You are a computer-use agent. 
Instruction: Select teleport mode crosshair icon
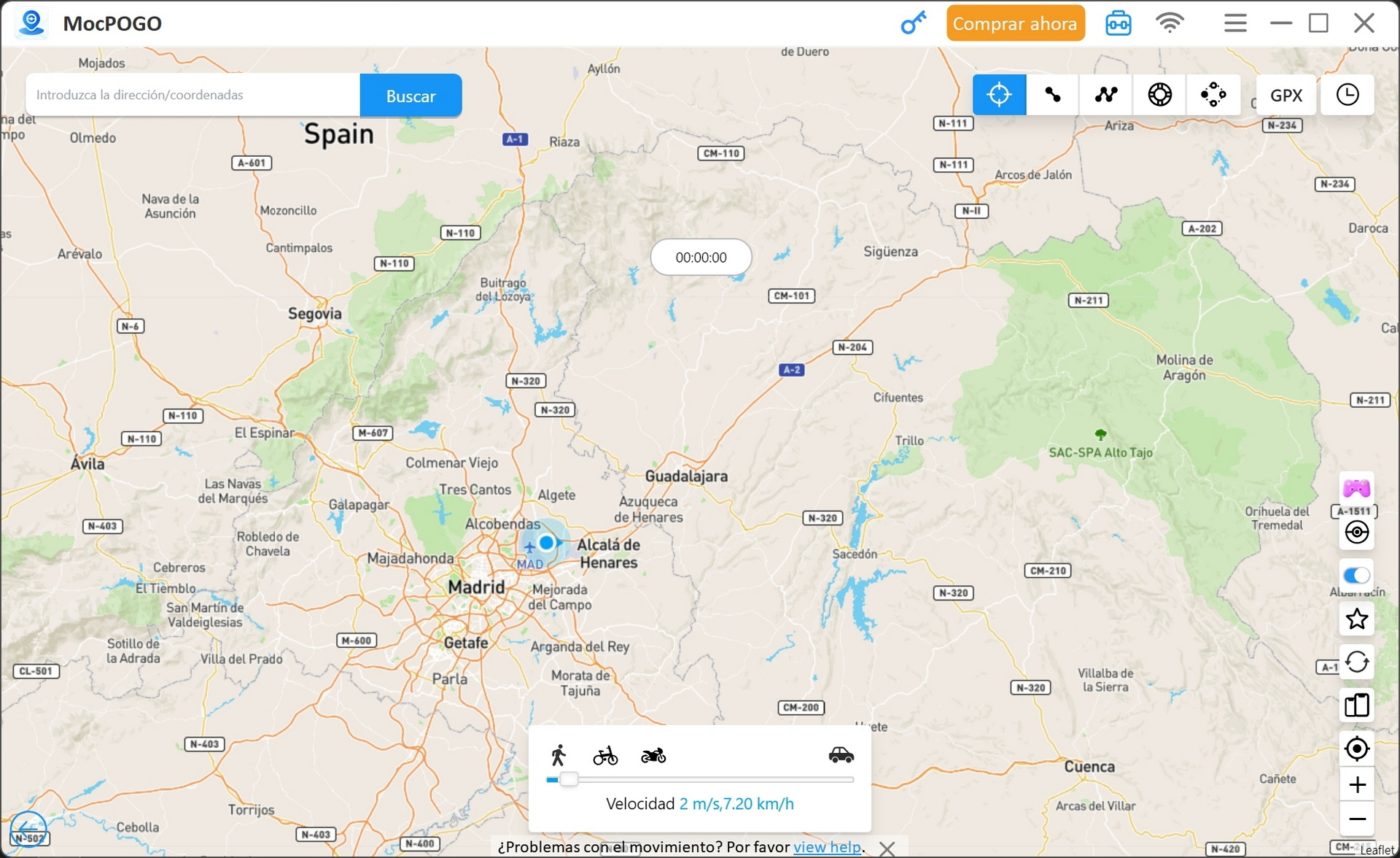pos(999,95)
